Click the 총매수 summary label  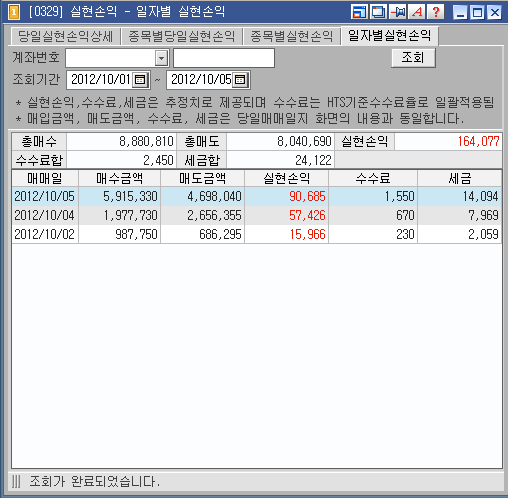39,142
